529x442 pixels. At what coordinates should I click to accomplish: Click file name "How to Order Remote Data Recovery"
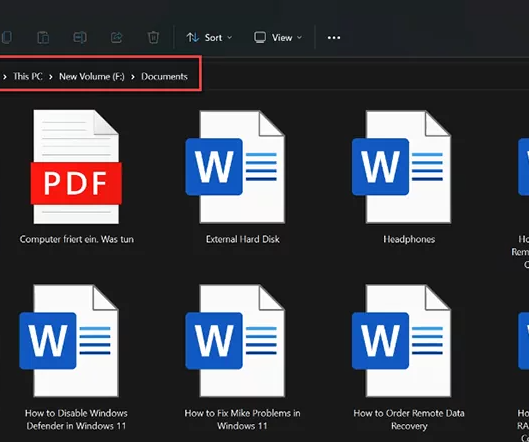(x=409, y=419)
